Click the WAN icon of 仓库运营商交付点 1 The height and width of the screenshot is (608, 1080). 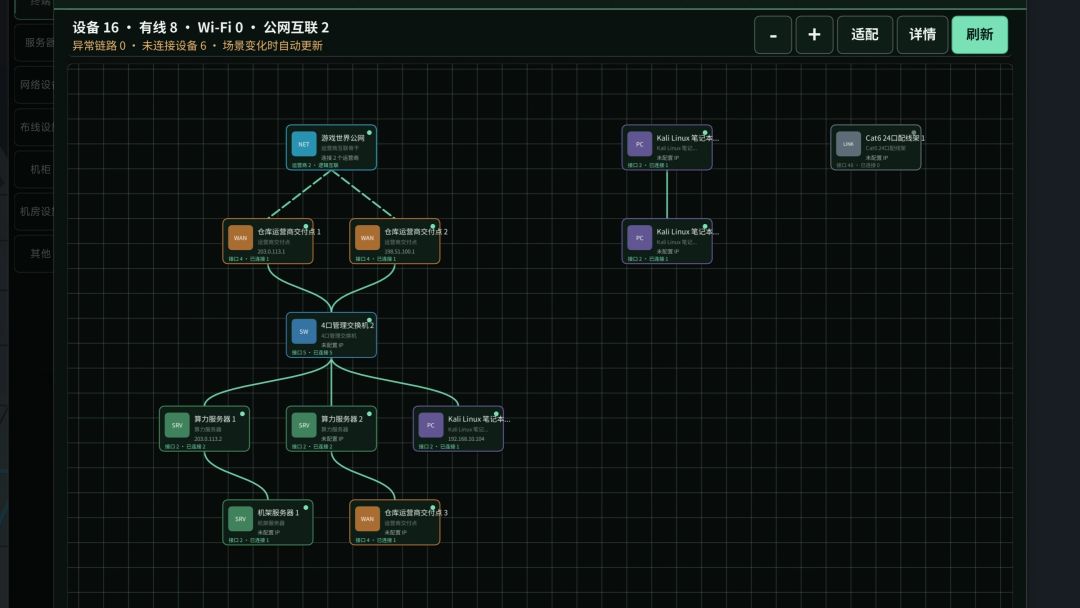tap(240, 238)
